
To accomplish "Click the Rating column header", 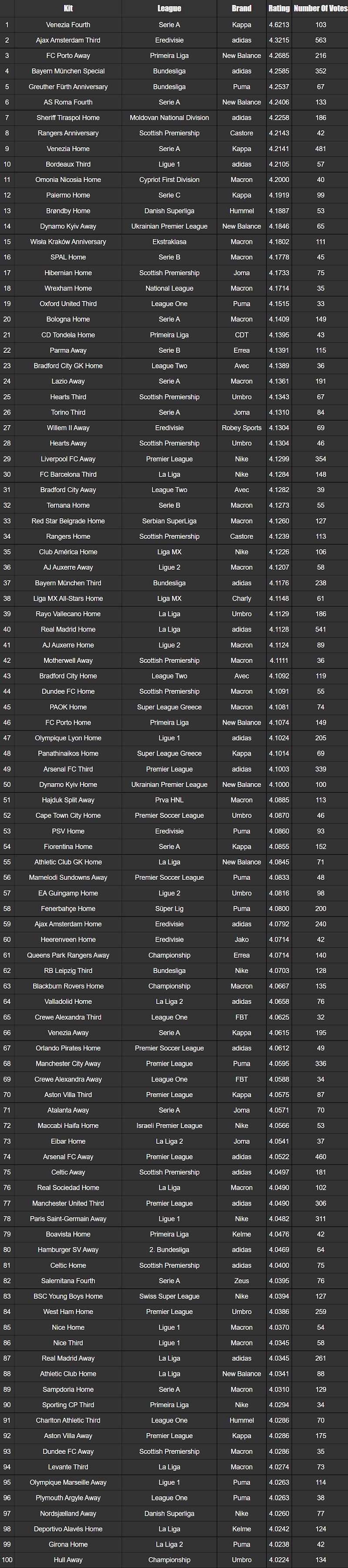I will point(279,9).
